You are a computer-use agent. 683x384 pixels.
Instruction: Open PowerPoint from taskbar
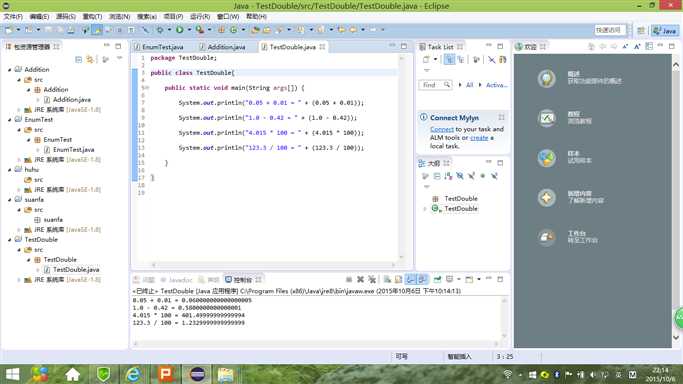[165, 374]
